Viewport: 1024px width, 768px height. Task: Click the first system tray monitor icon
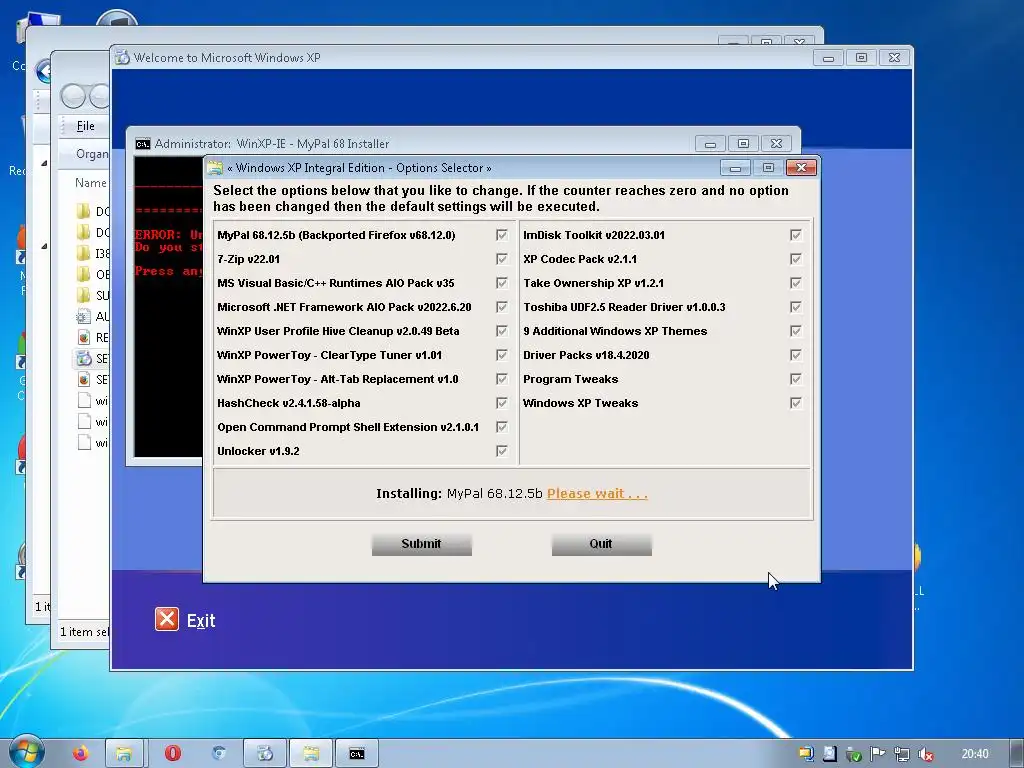coord(806,754)
